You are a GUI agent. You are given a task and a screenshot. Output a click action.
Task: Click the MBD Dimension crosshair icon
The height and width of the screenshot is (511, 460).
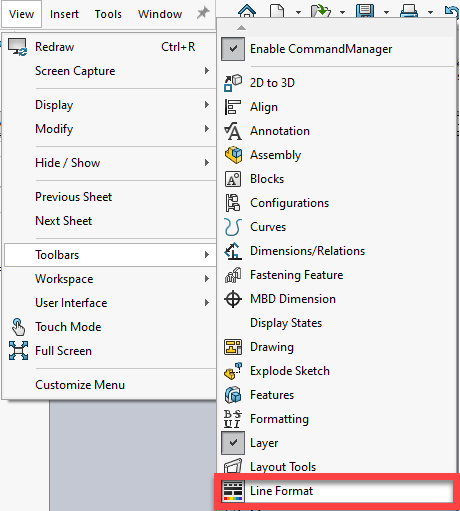pyautogui.click(x=233, y=299)
